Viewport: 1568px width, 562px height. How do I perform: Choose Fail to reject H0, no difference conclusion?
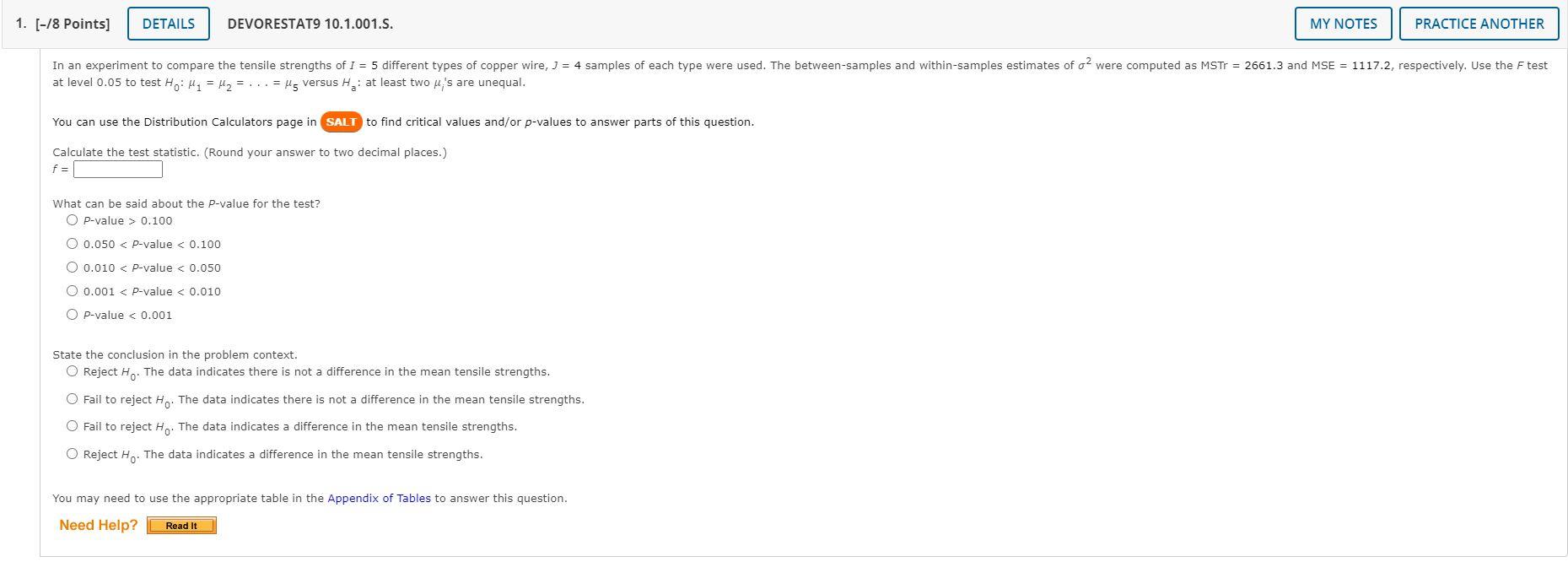pos(73,397)
